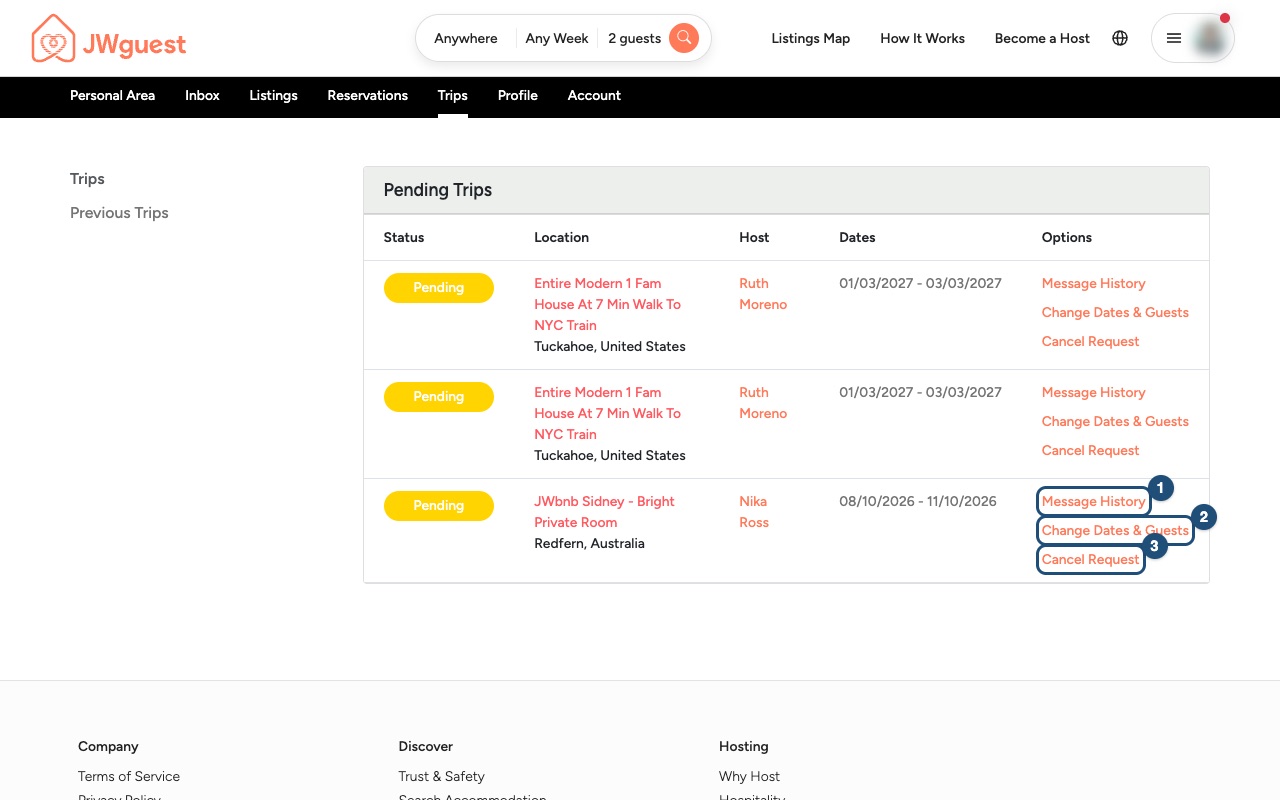Click the orange search magnifier button

684,38
